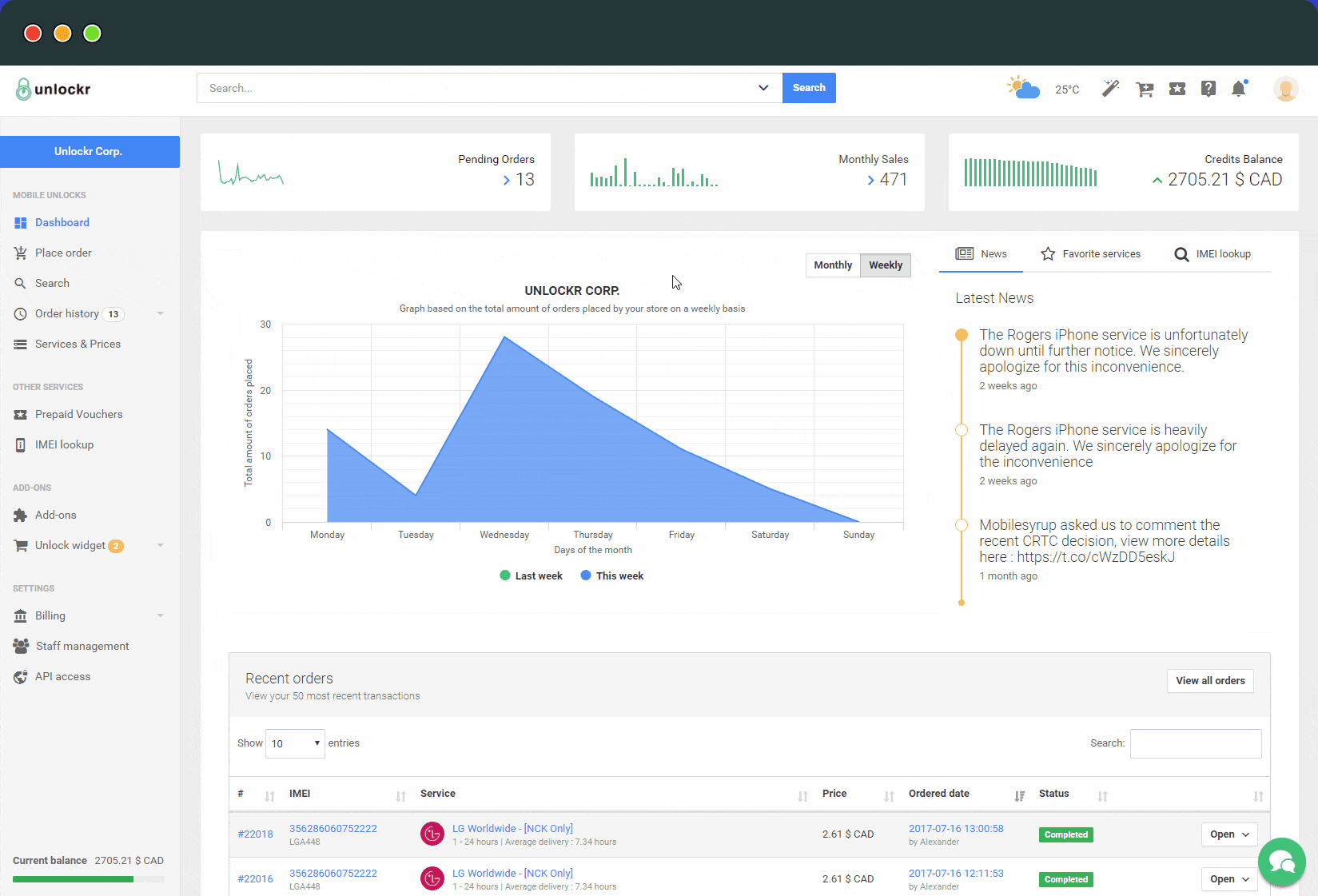Image resolution: width=1318 pixels, height=896 pixels.
Task: Switch to the News tab
Action: [x=981, y=254]
